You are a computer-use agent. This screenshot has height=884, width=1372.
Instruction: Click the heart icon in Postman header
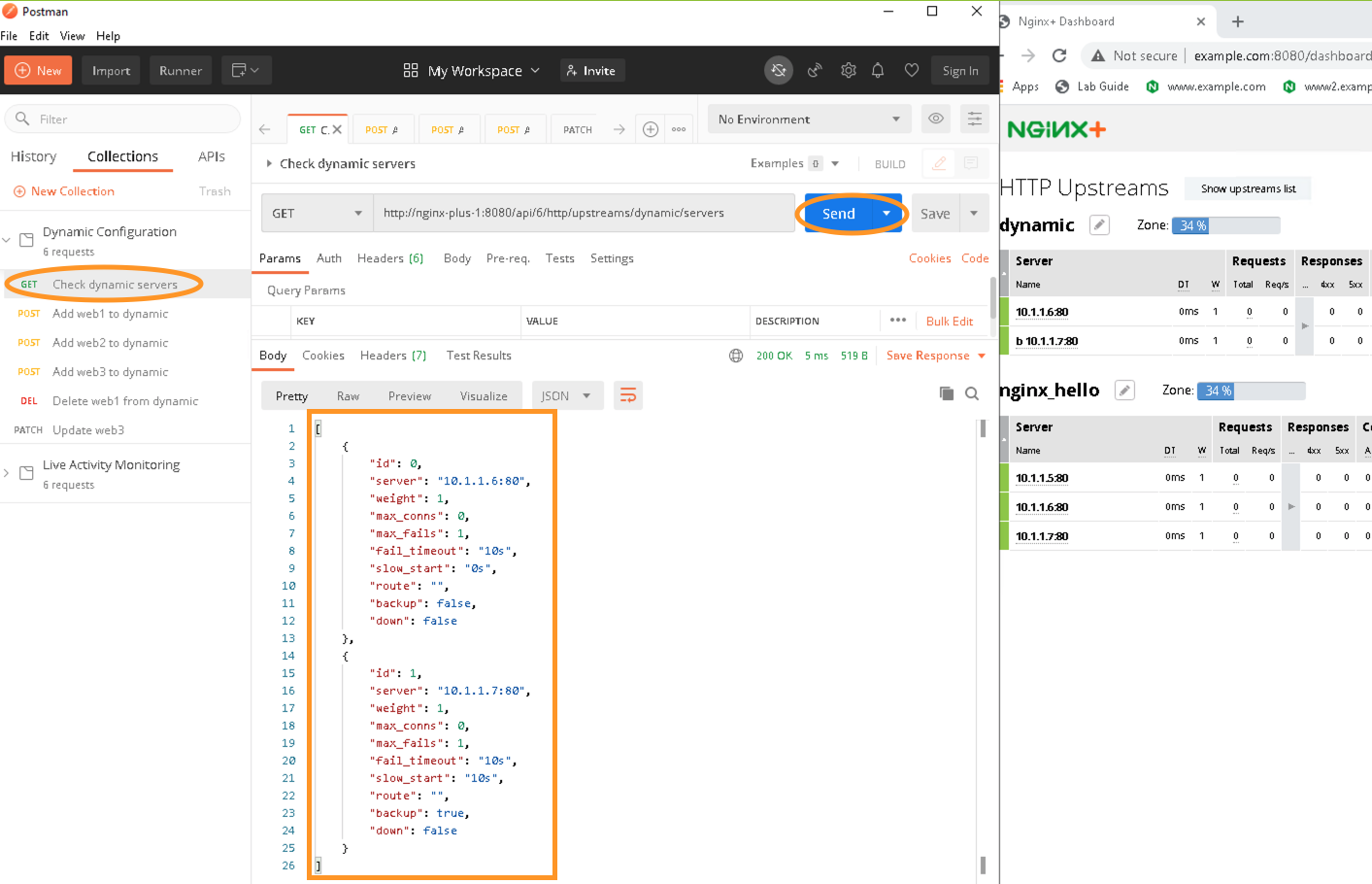coord(911,70)
